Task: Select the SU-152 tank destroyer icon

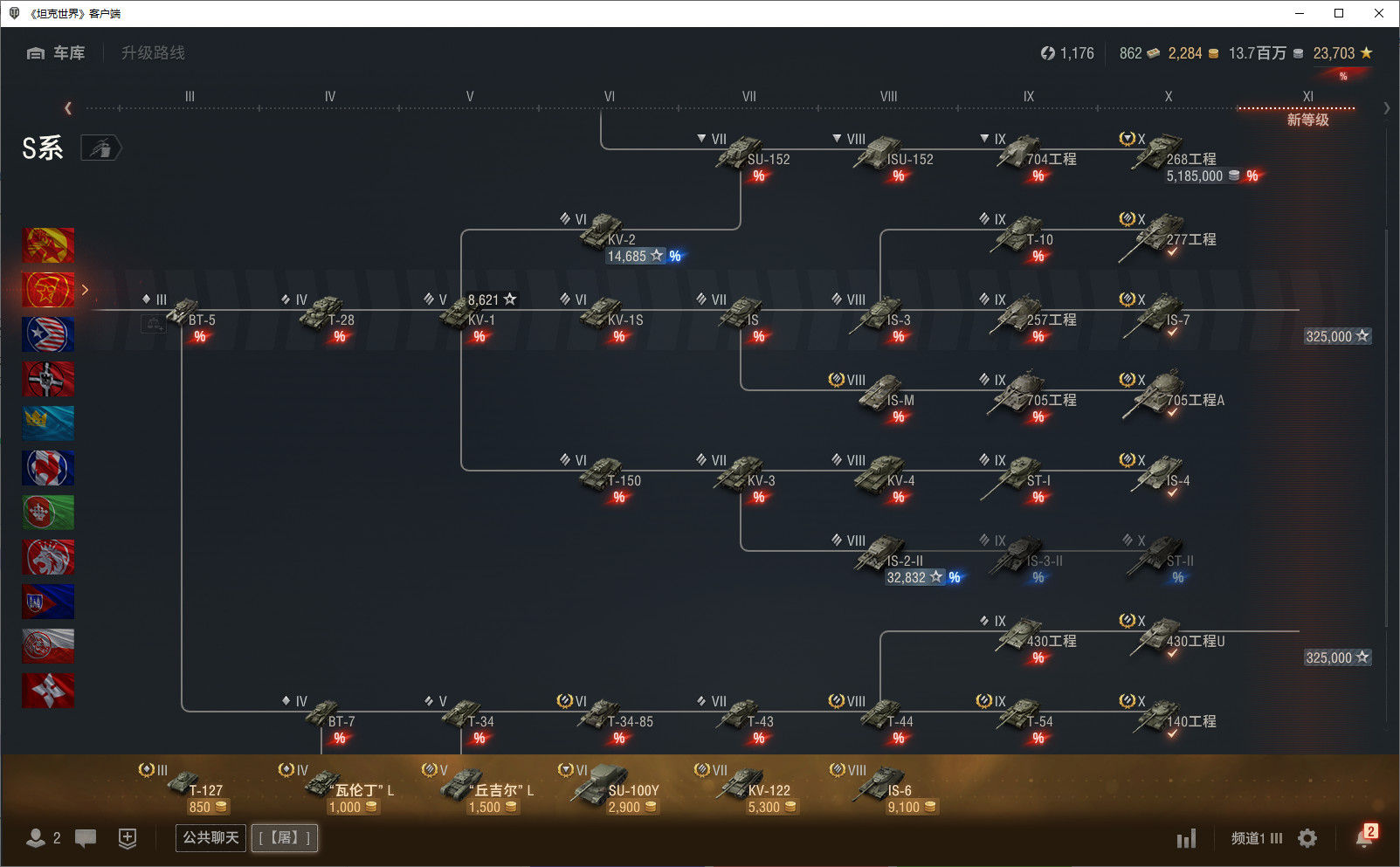Action: tap(738, 154)
